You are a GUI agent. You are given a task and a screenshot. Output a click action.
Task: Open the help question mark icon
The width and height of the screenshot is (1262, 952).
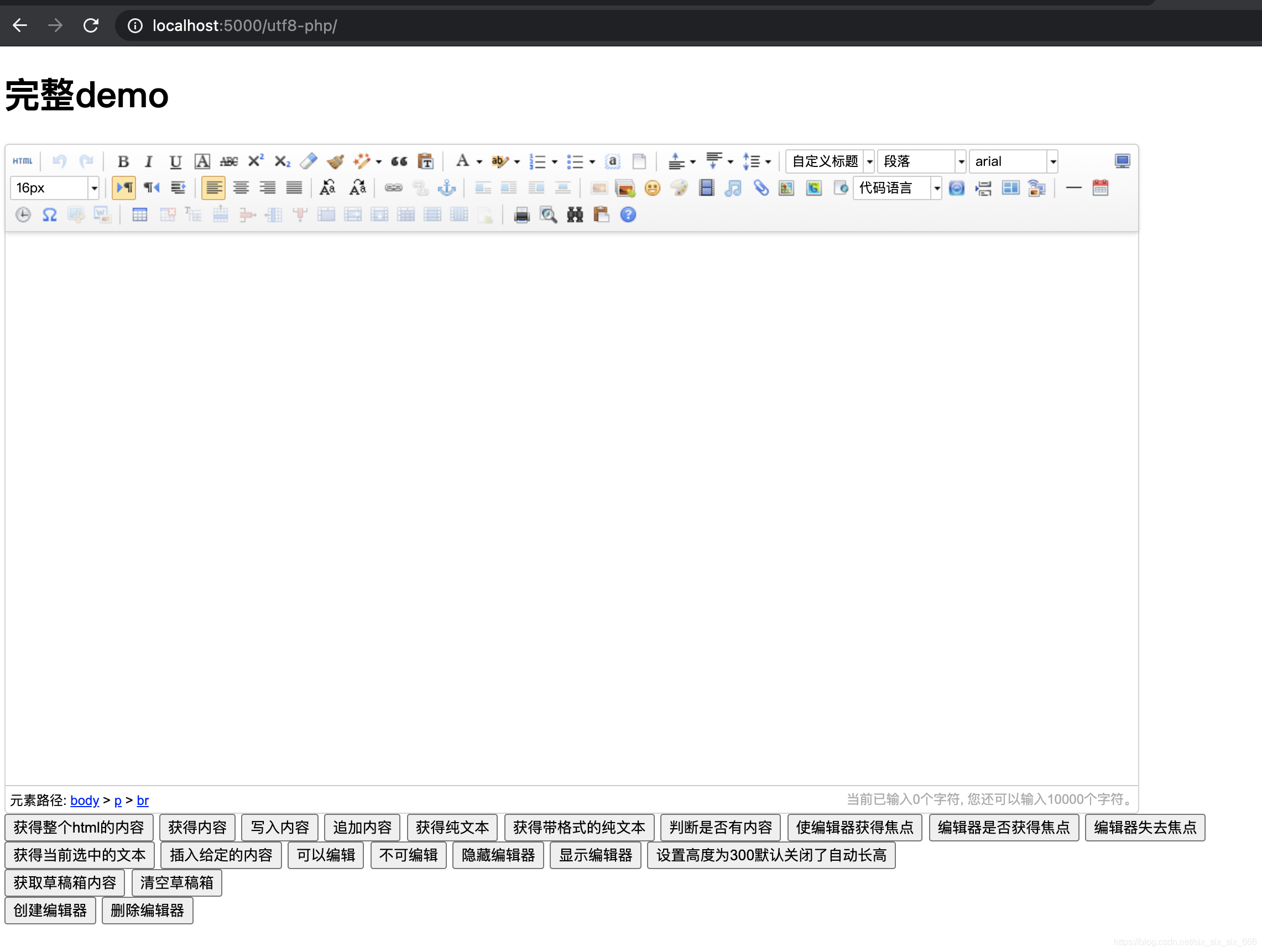[x=628, y=215]
